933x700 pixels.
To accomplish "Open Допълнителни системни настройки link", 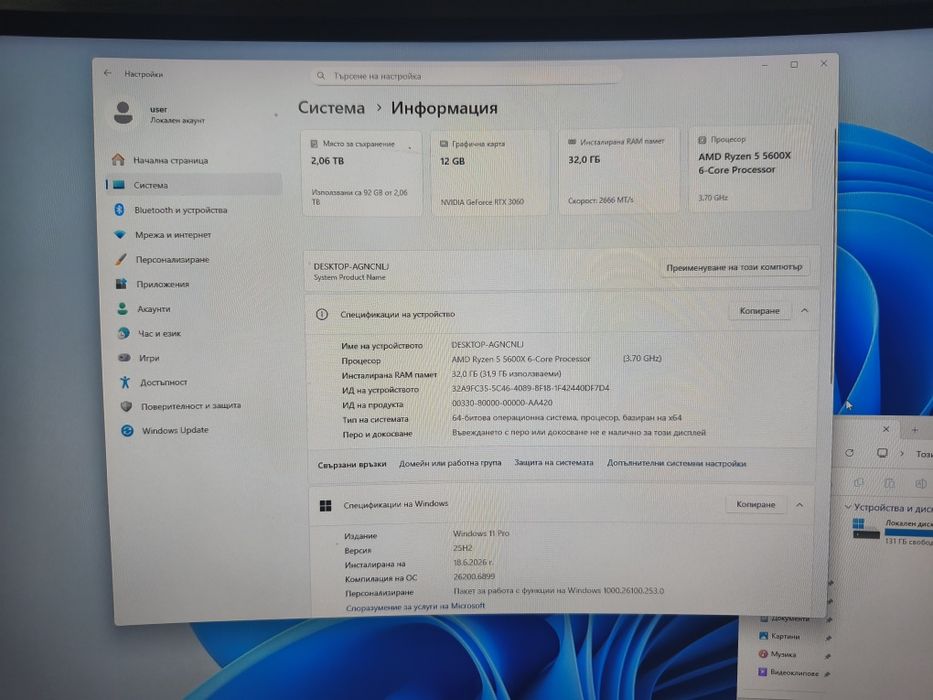I will point(676,463).
